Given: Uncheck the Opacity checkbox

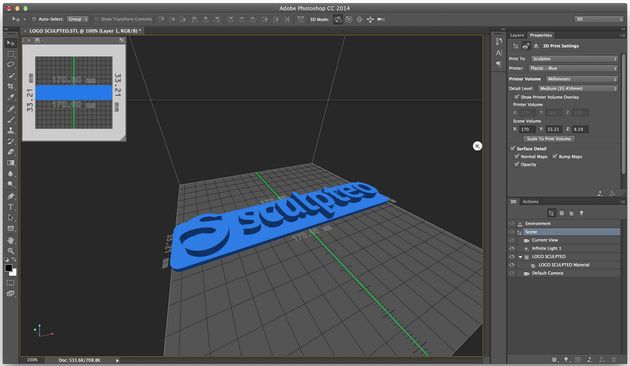Looking at the screenshot, I should click(x=517, y=164).
